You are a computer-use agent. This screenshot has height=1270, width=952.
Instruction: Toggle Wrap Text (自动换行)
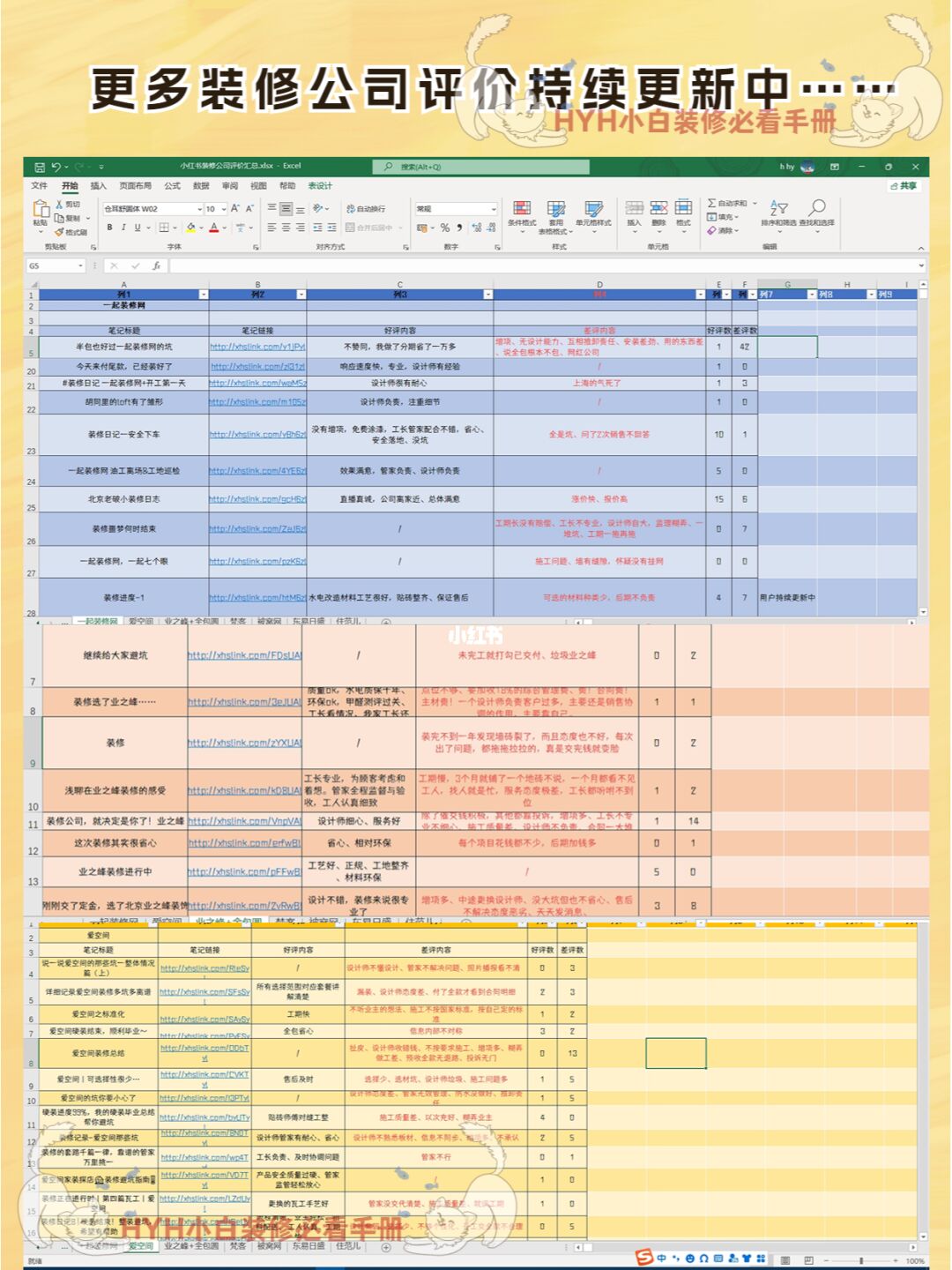366,209
